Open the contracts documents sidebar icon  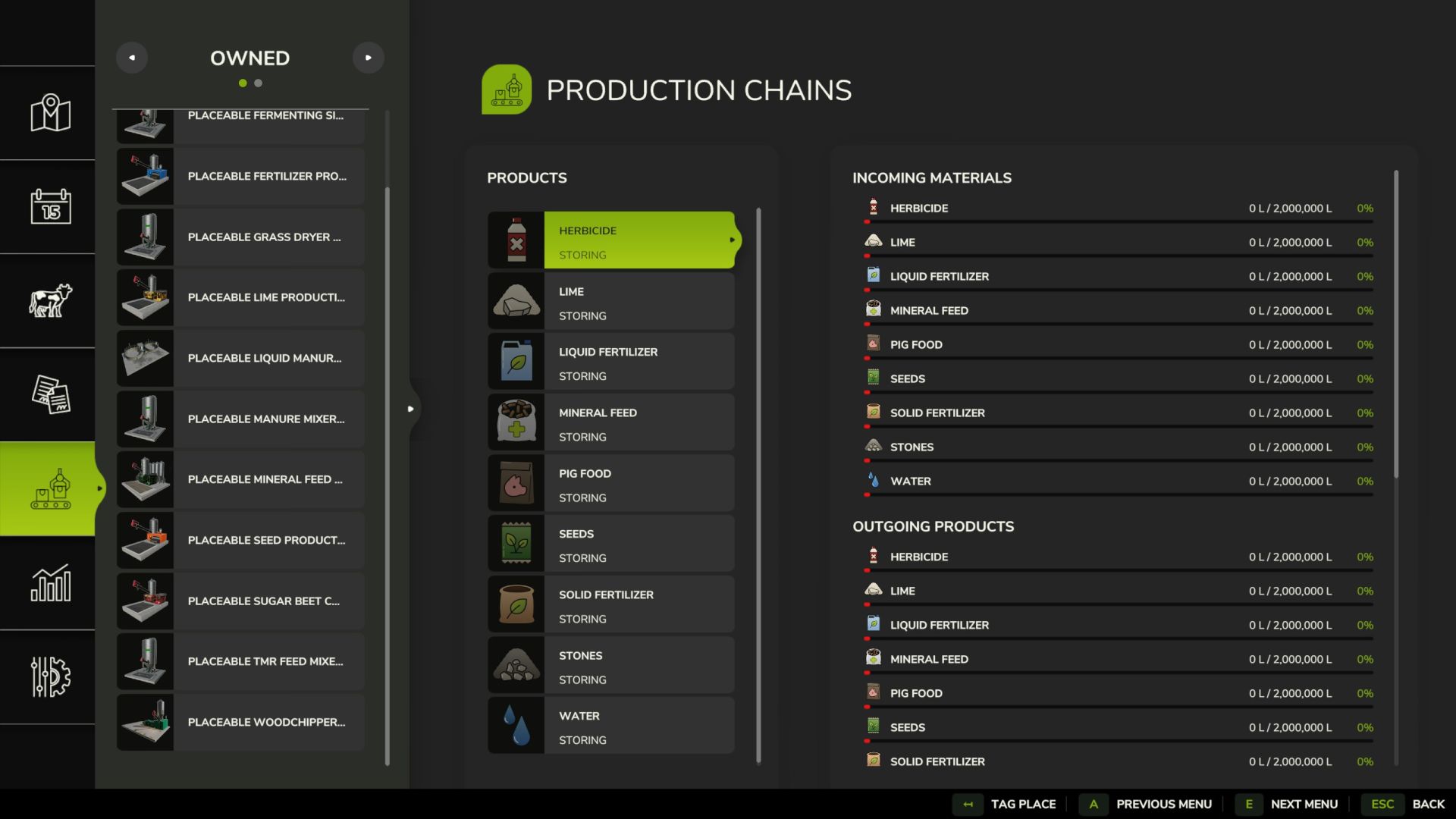coord(50,394)
